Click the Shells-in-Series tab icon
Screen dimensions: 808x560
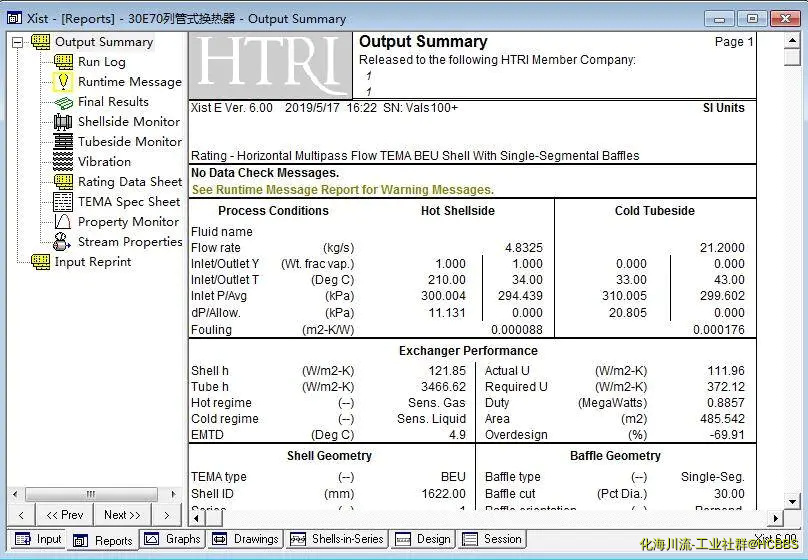coord(298,539)
